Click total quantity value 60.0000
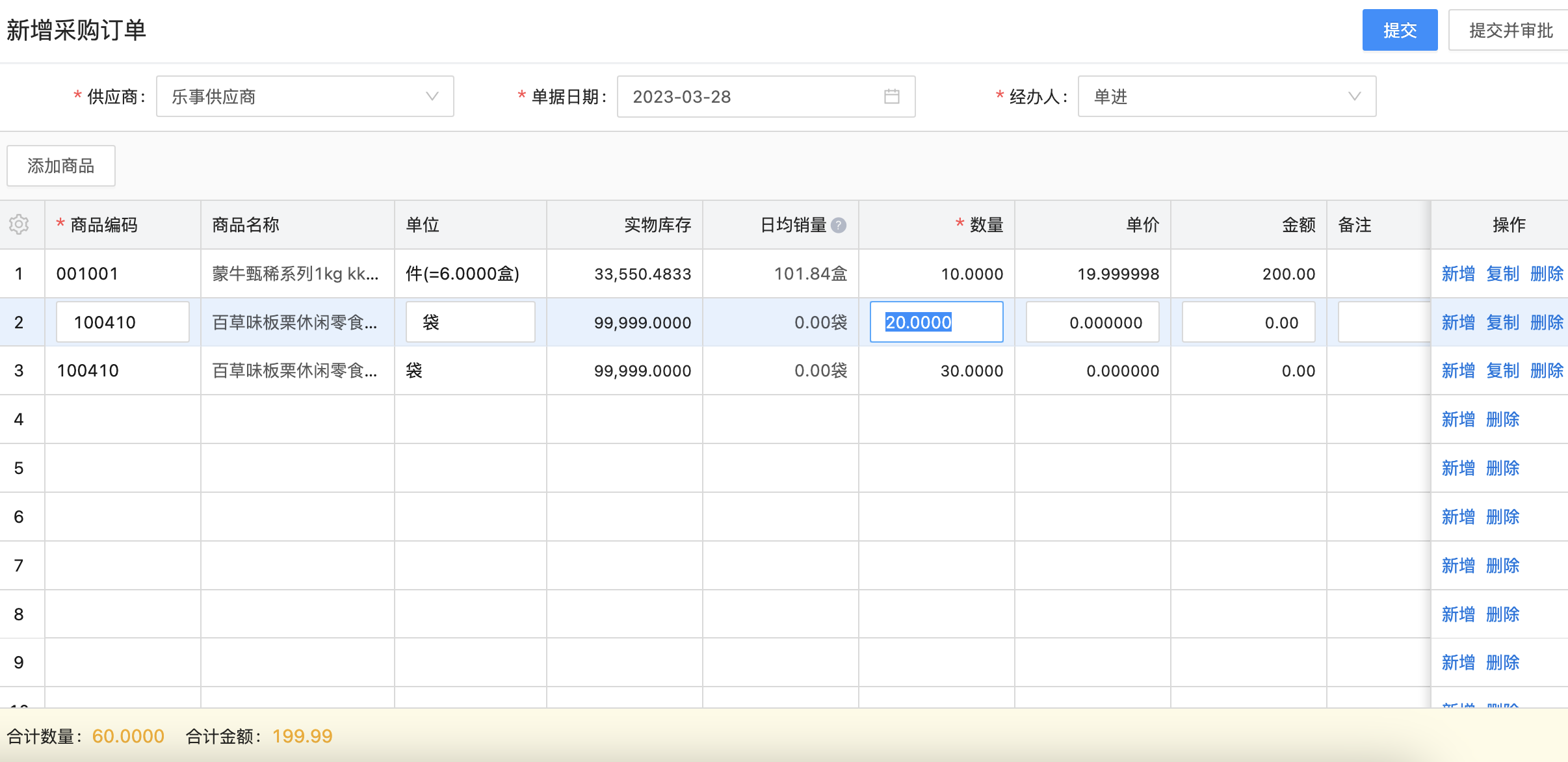Viewport: 1568px width, 762px height. [128, 736]
